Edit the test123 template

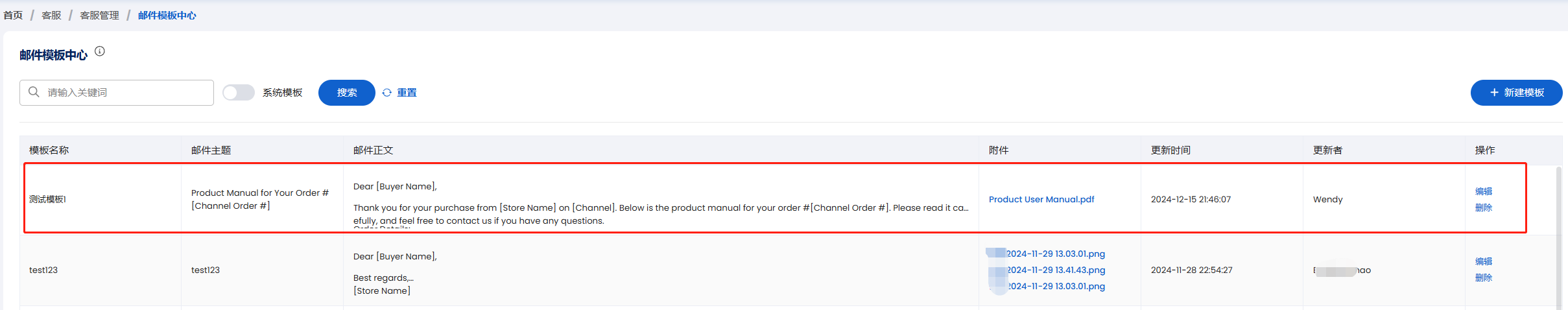coord(1484,261)
